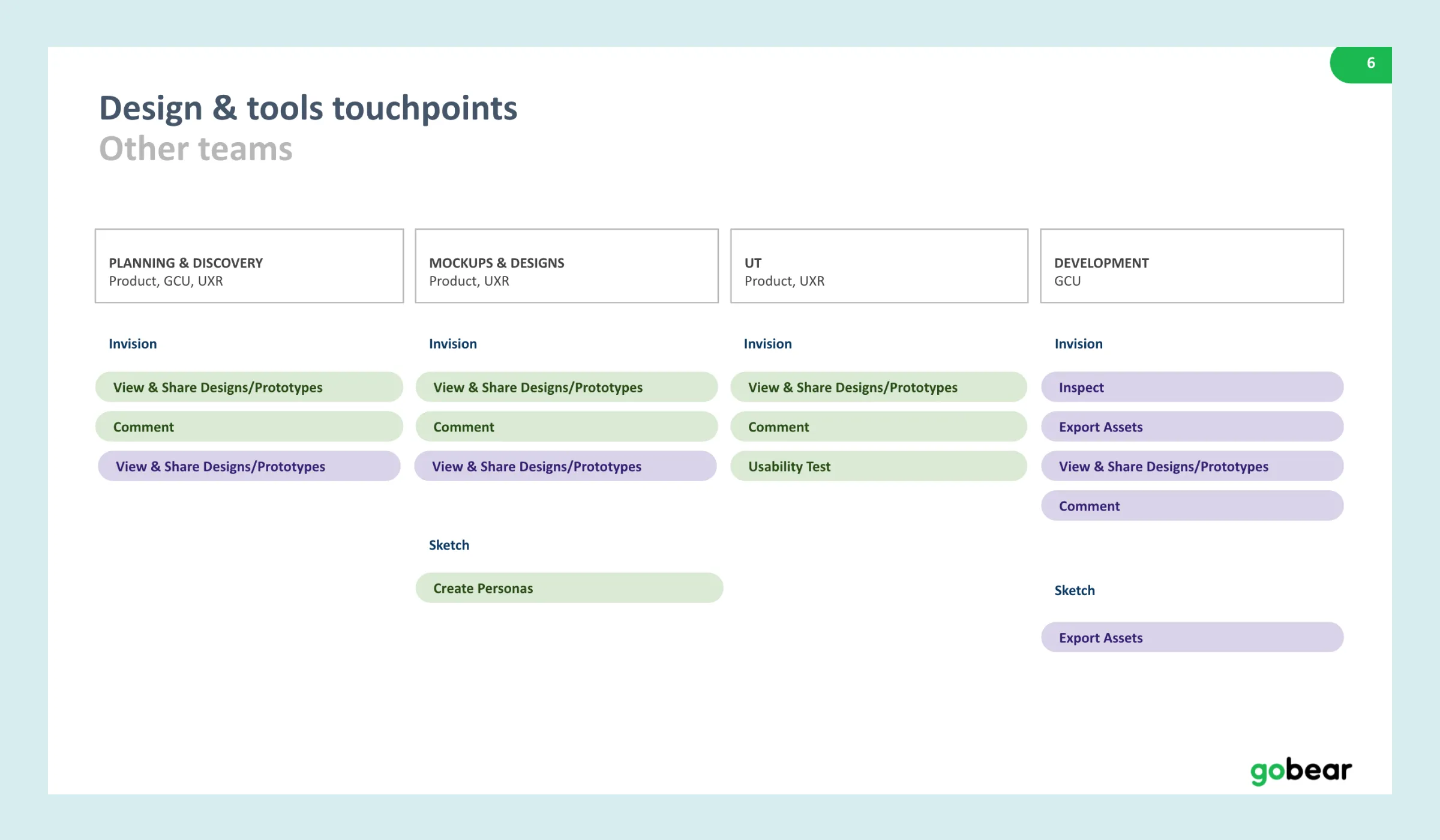1440x840 pixels.
Task: Click Comment pill in Planning & Discovery column
Action: click(249, 427)
